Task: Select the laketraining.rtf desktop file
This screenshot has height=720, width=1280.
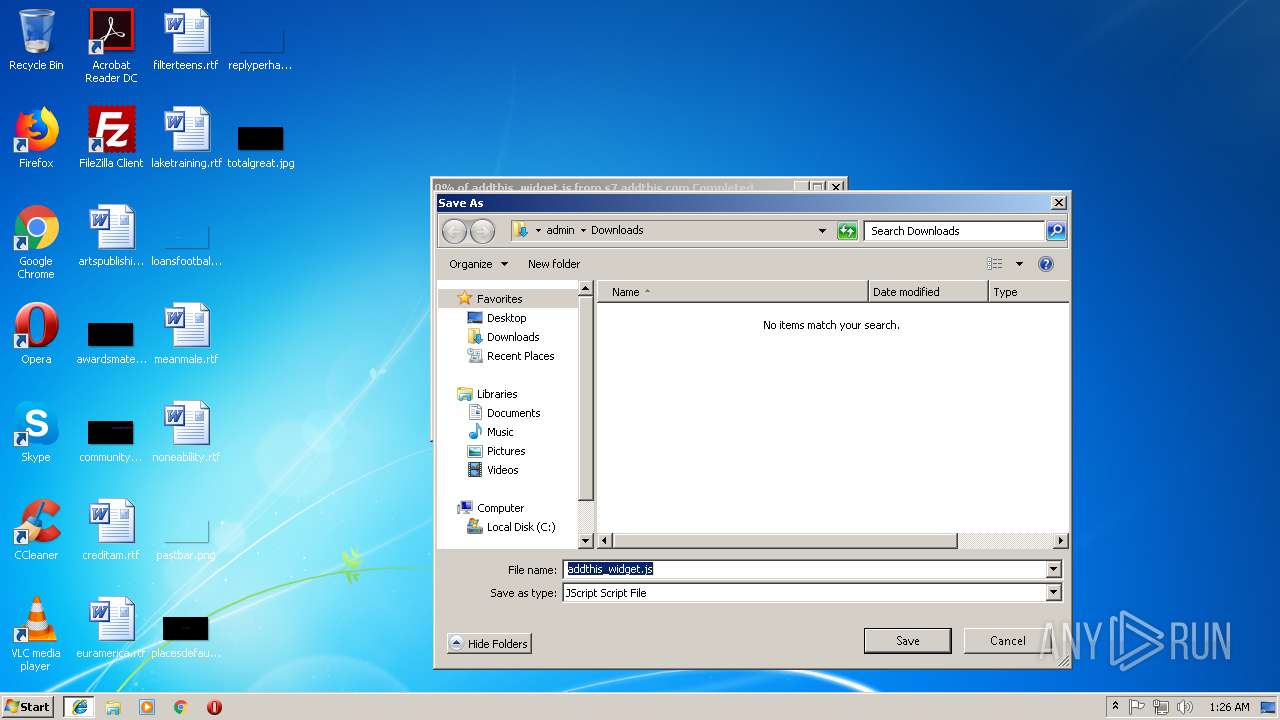Action: click(186, 138)
